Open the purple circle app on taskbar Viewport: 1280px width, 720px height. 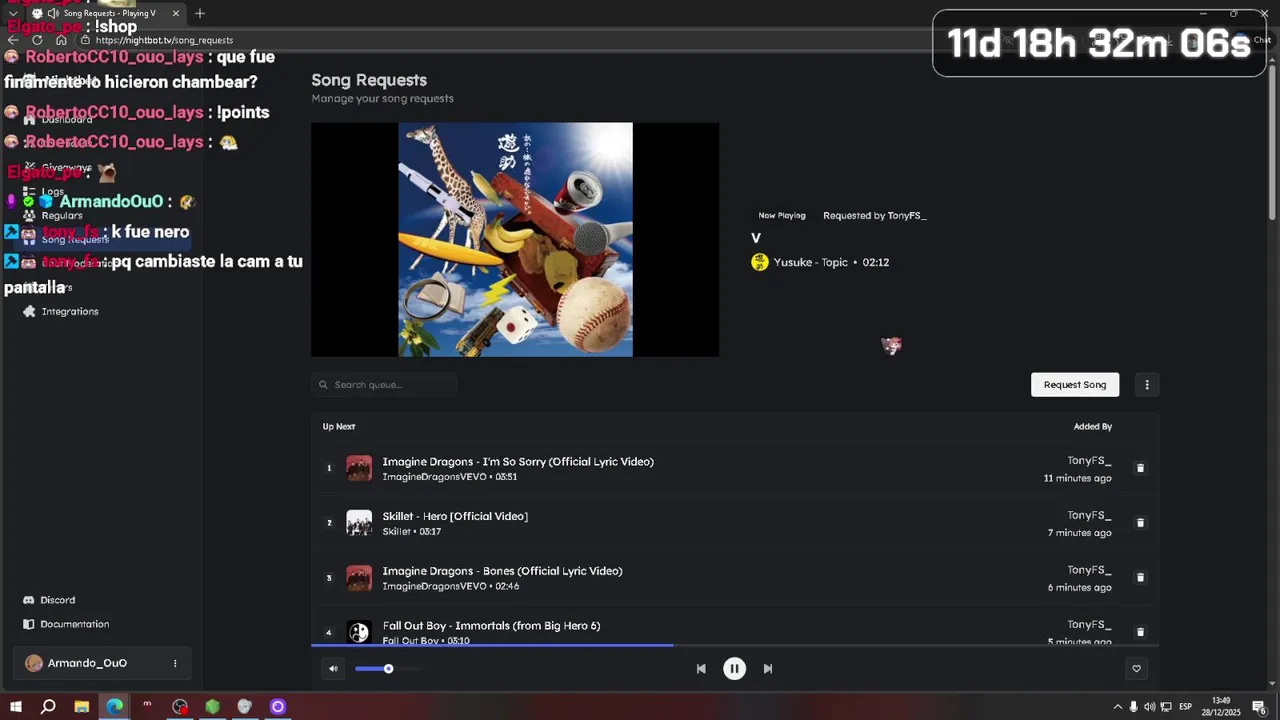[278, 707]
